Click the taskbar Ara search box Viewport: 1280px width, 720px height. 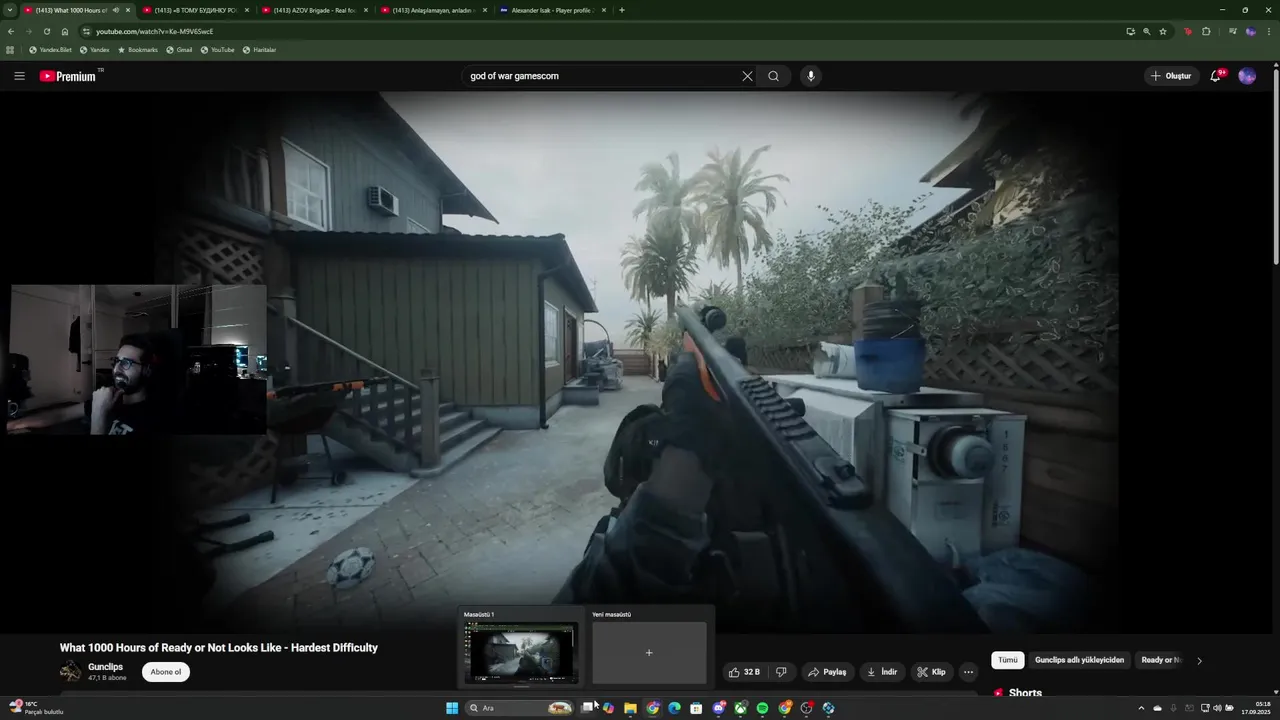(520, 708)
